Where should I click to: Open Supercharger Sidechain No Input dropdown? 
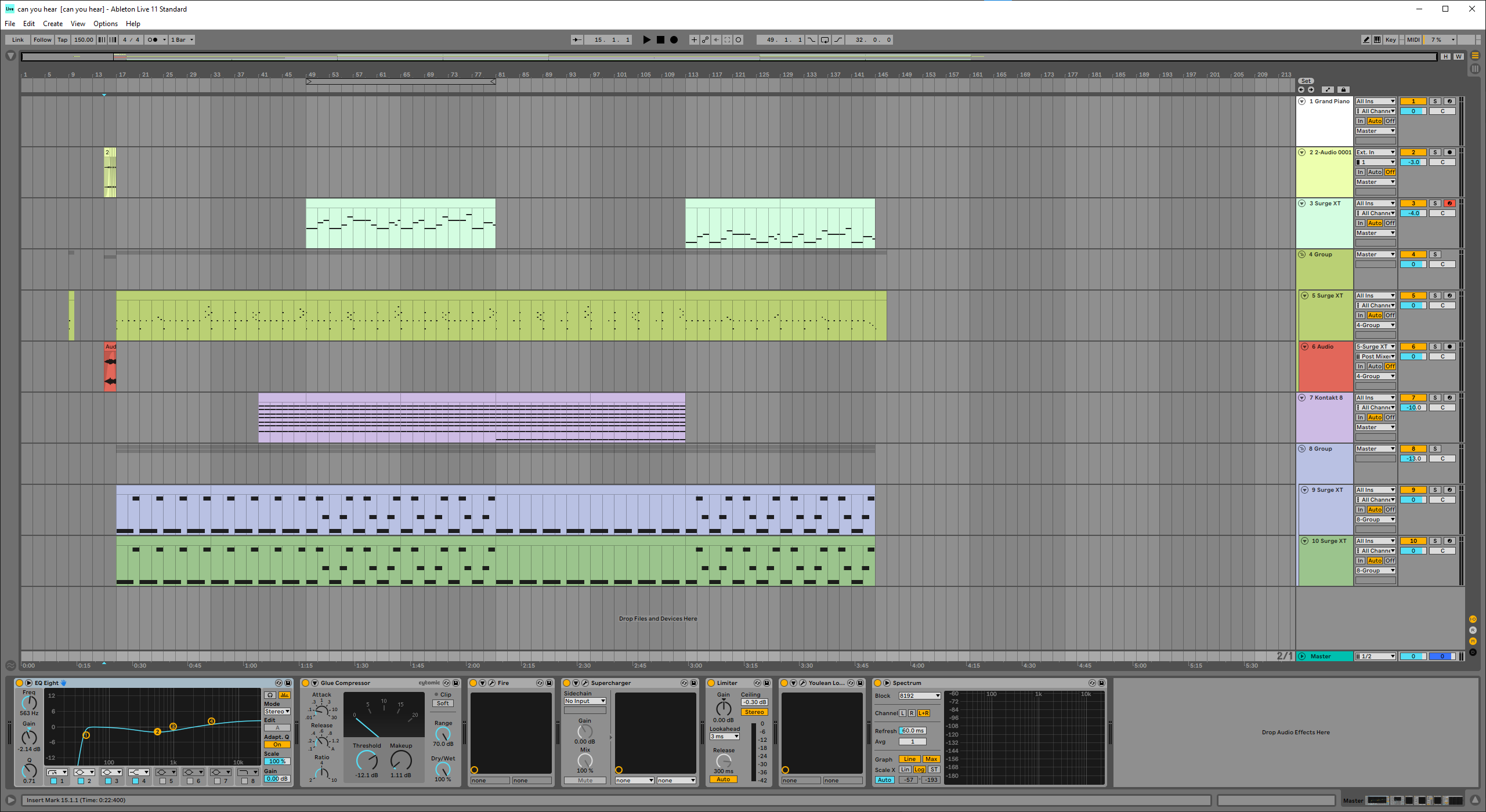585,701
